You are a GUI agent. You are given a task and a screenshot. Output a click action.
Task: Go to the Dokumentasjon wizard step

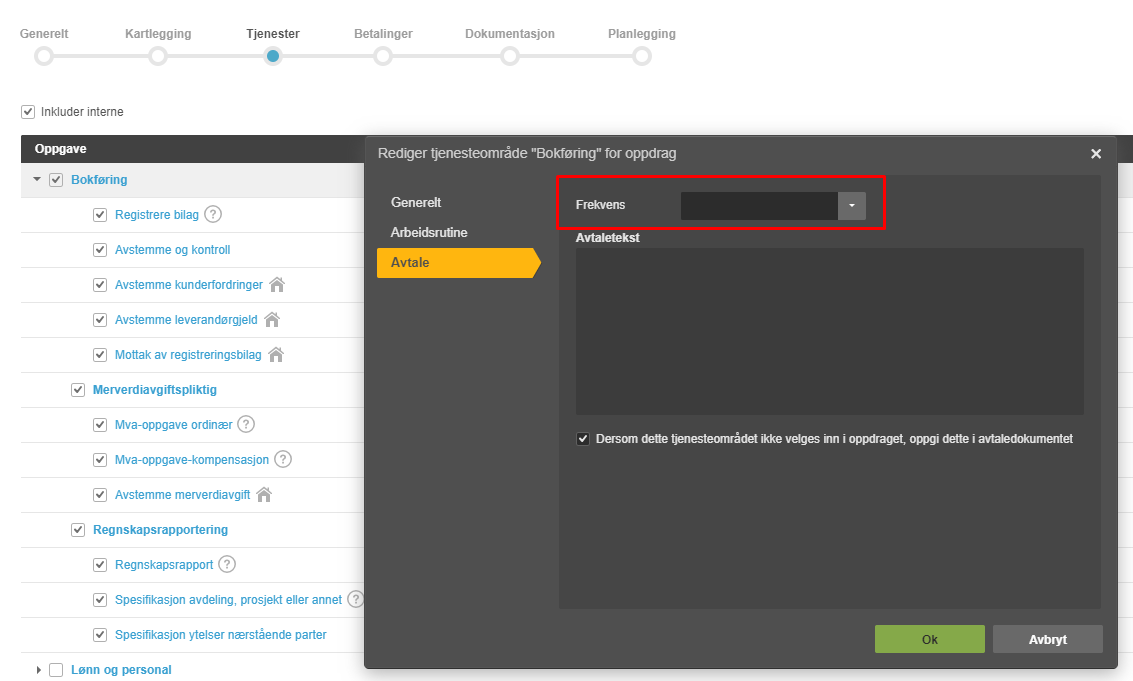tap(510, 56)
